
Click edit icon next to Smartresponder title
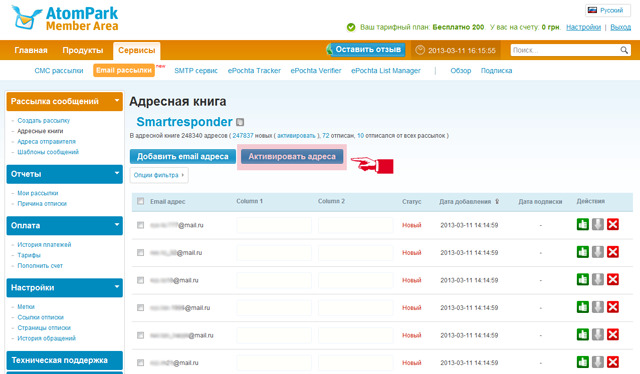tap(240, 122)
